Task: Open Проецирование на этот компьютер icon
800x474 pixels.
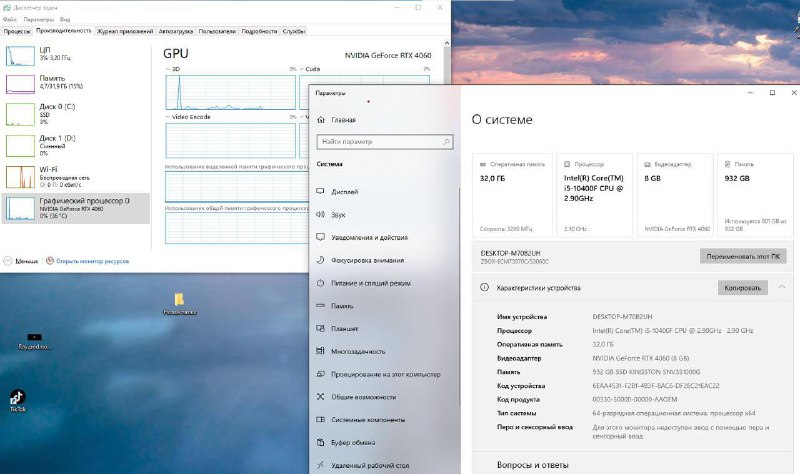Action: pos(320,374)
